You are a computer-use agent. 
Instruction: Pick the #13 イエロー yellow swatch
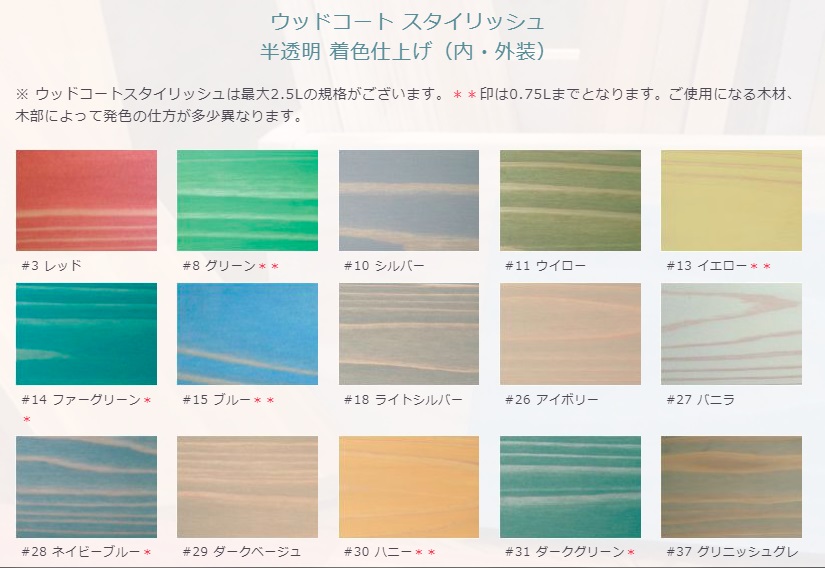coord(731,200)
